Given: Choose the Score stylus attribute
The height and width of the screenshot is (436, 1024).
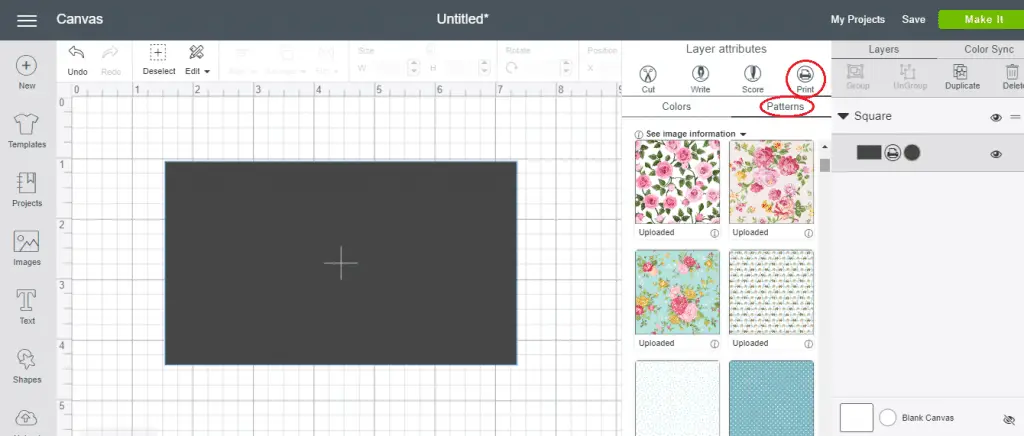Looking at the screenshot, I should point(752,74).
